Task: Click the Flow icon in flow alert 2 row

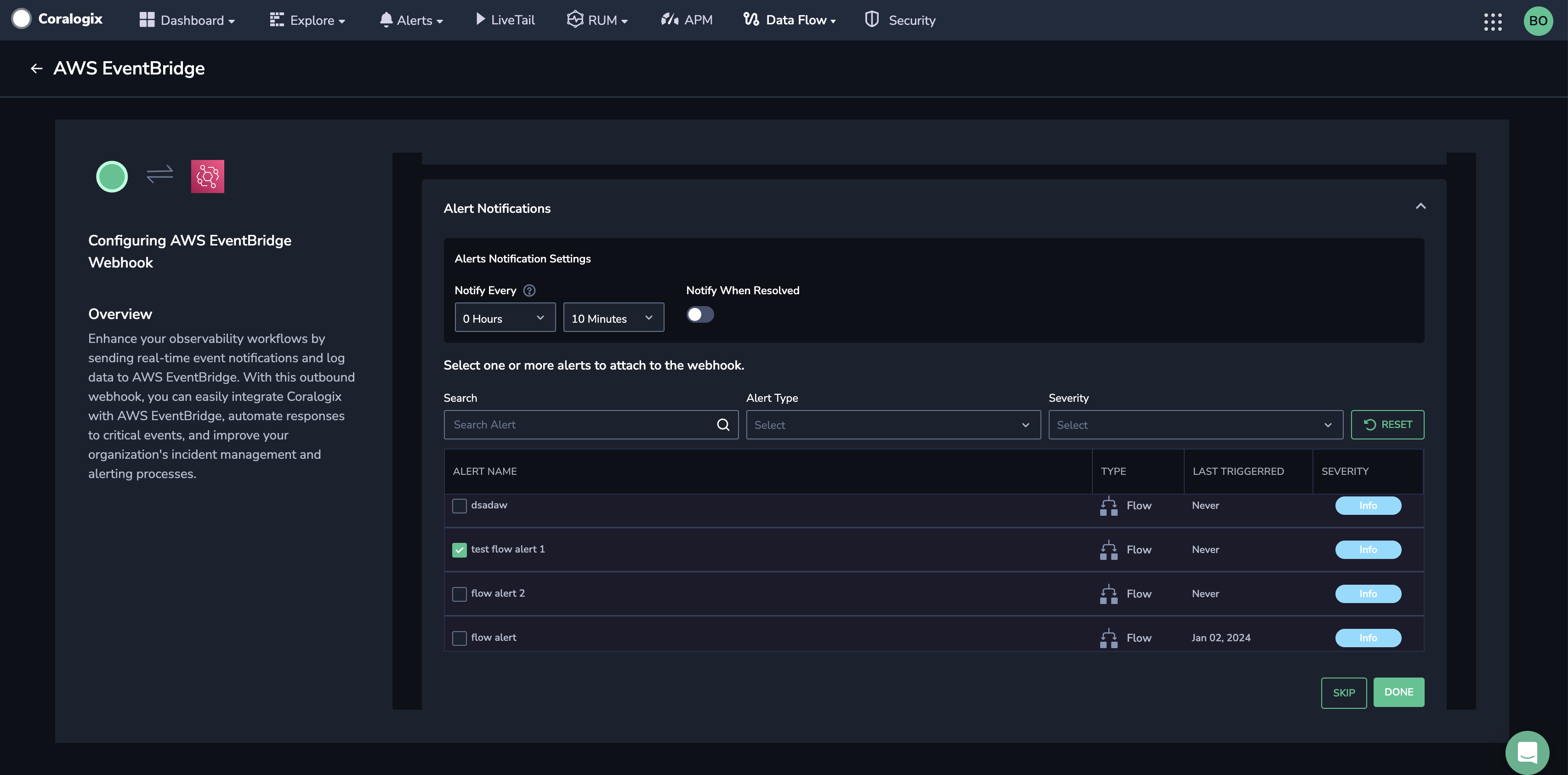Action: 1108,594
